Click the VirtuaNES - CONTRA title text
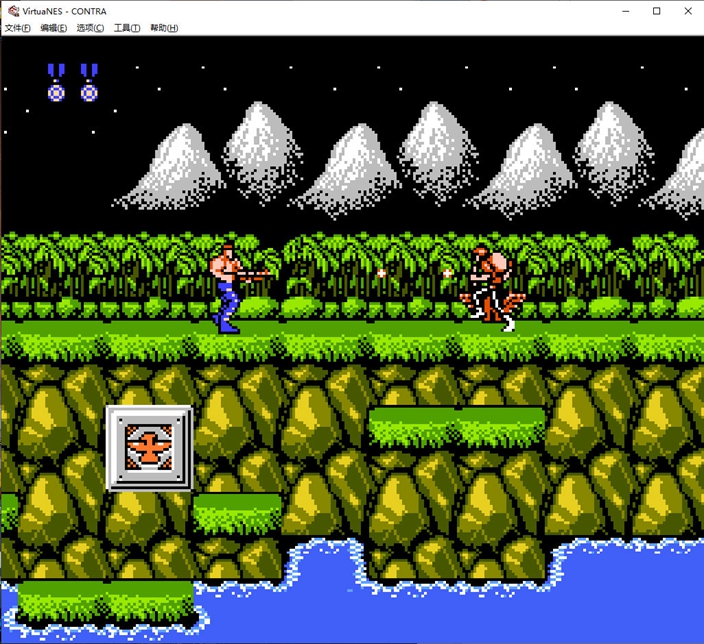 [64, 11]
